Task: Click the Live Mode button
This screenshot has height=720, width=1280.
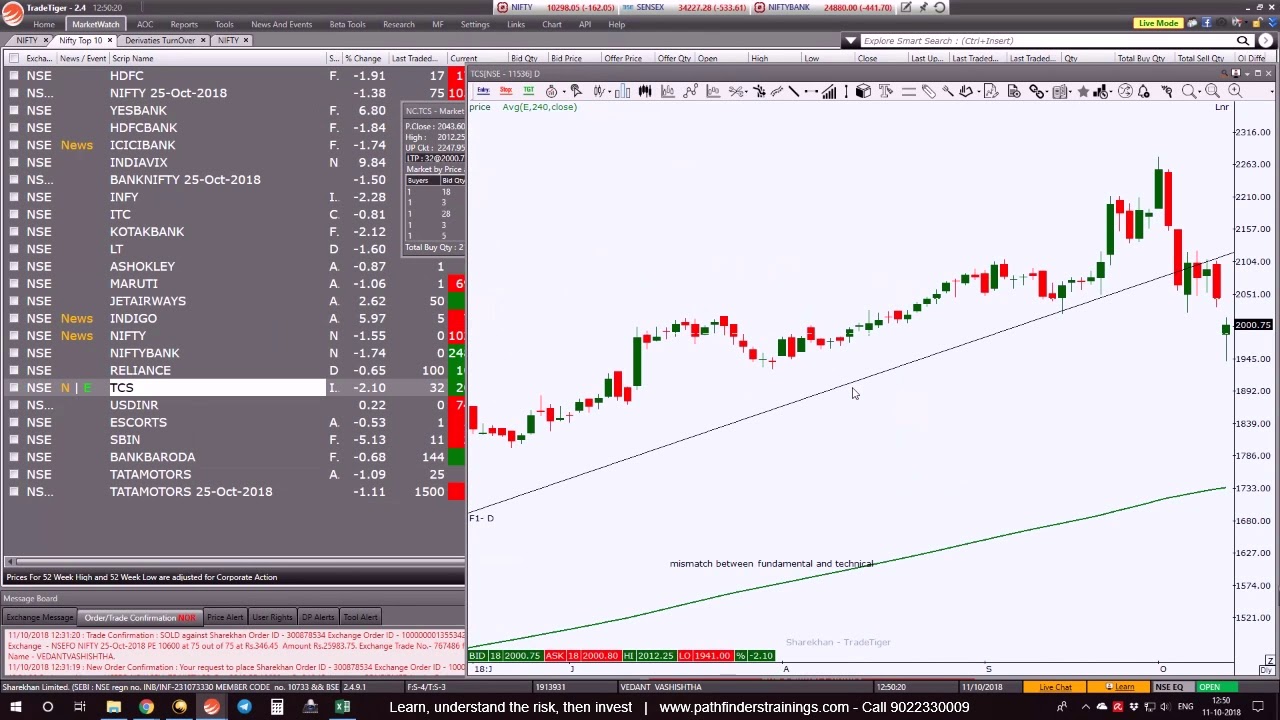Action: tap(1158, 23)
